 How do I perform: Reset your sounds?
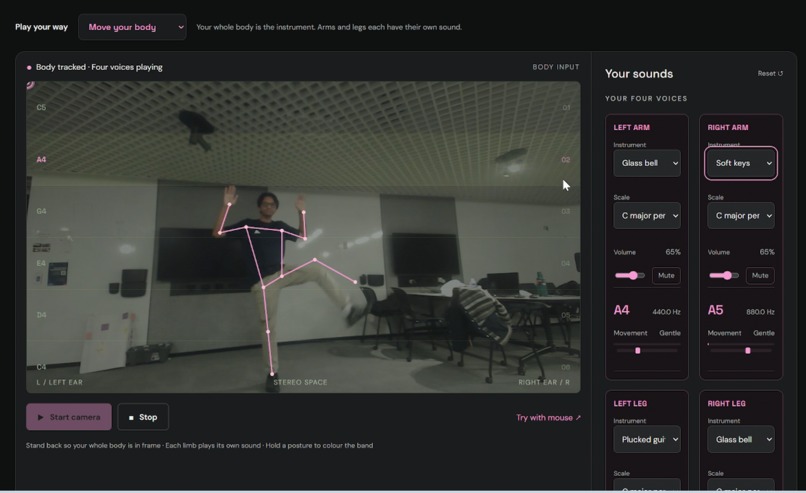pyautogui.click(x=770, y=74)
